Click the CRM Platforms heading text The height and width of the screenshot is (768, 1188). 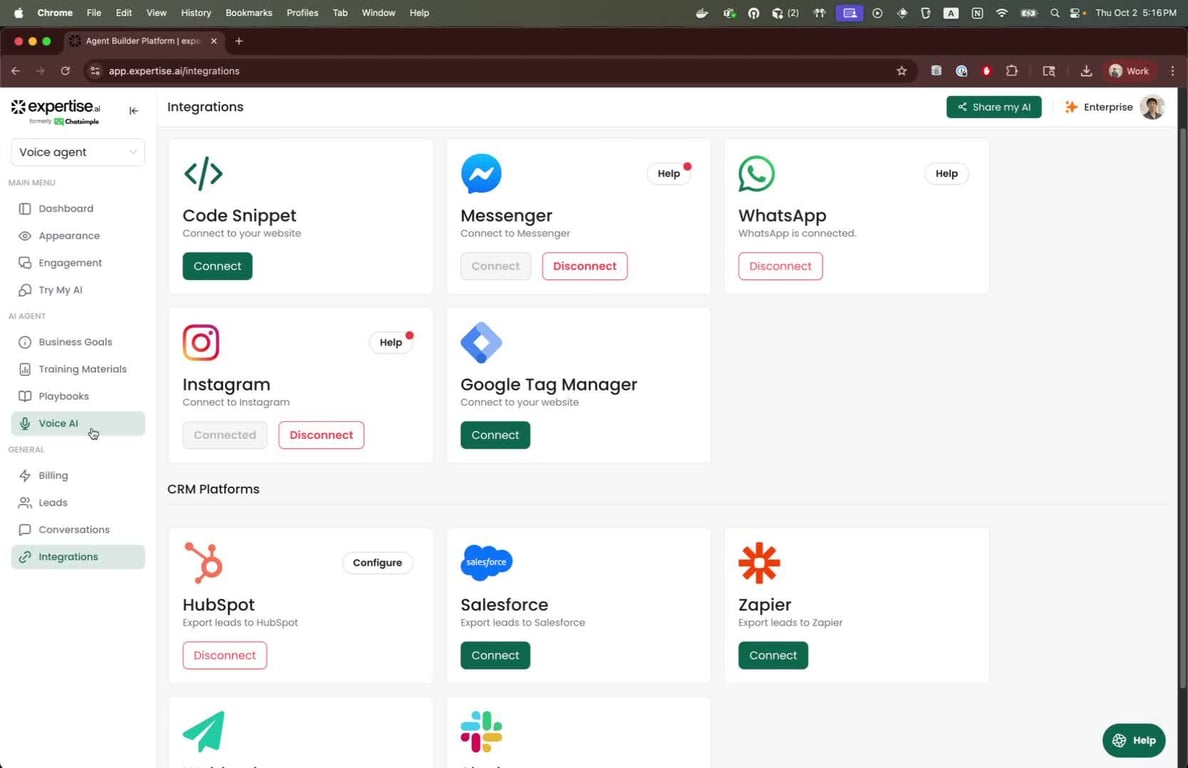(213, 489)
